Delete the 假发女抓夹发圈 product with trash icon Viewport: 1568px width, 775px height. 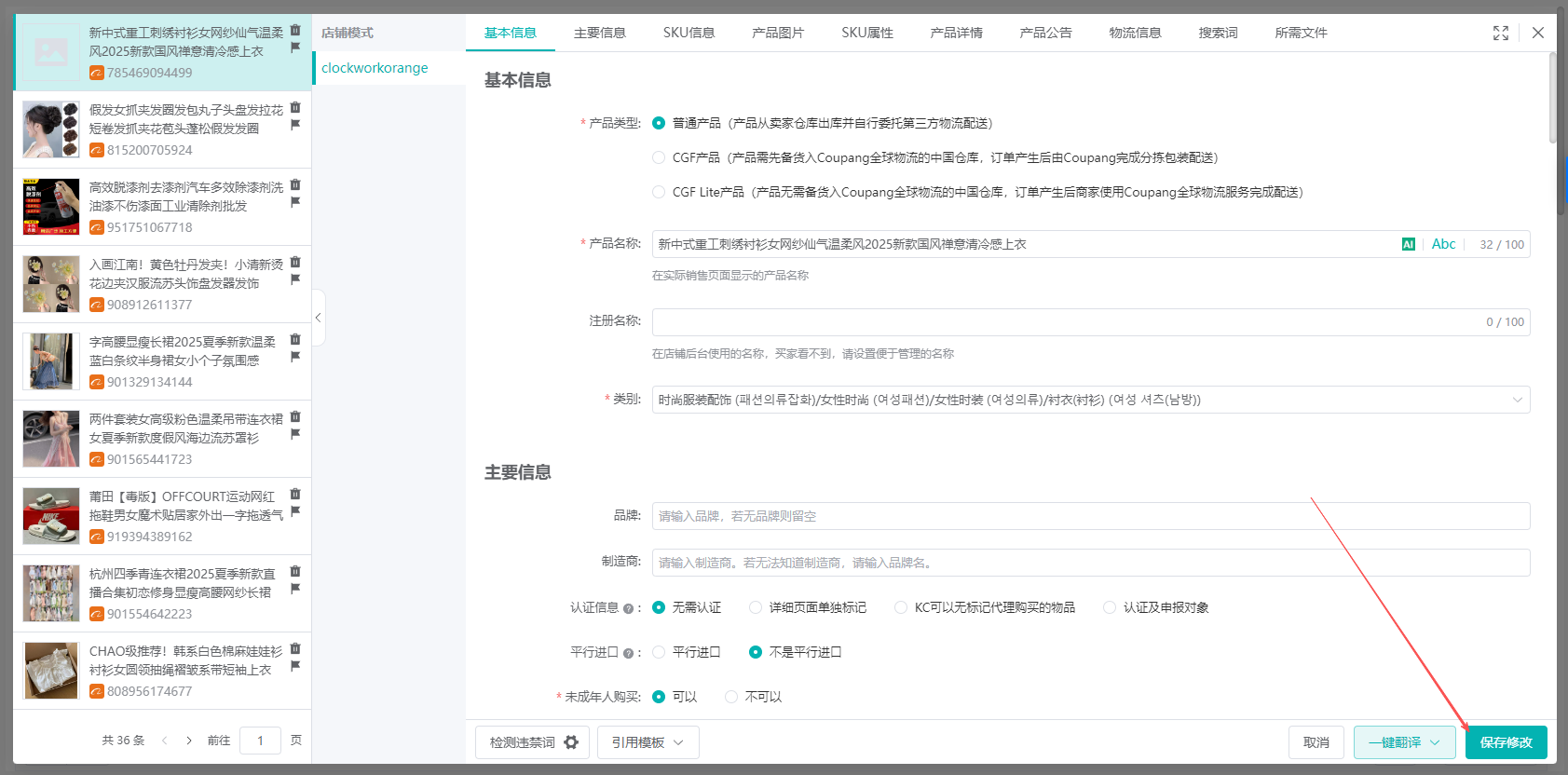[295, 107]
